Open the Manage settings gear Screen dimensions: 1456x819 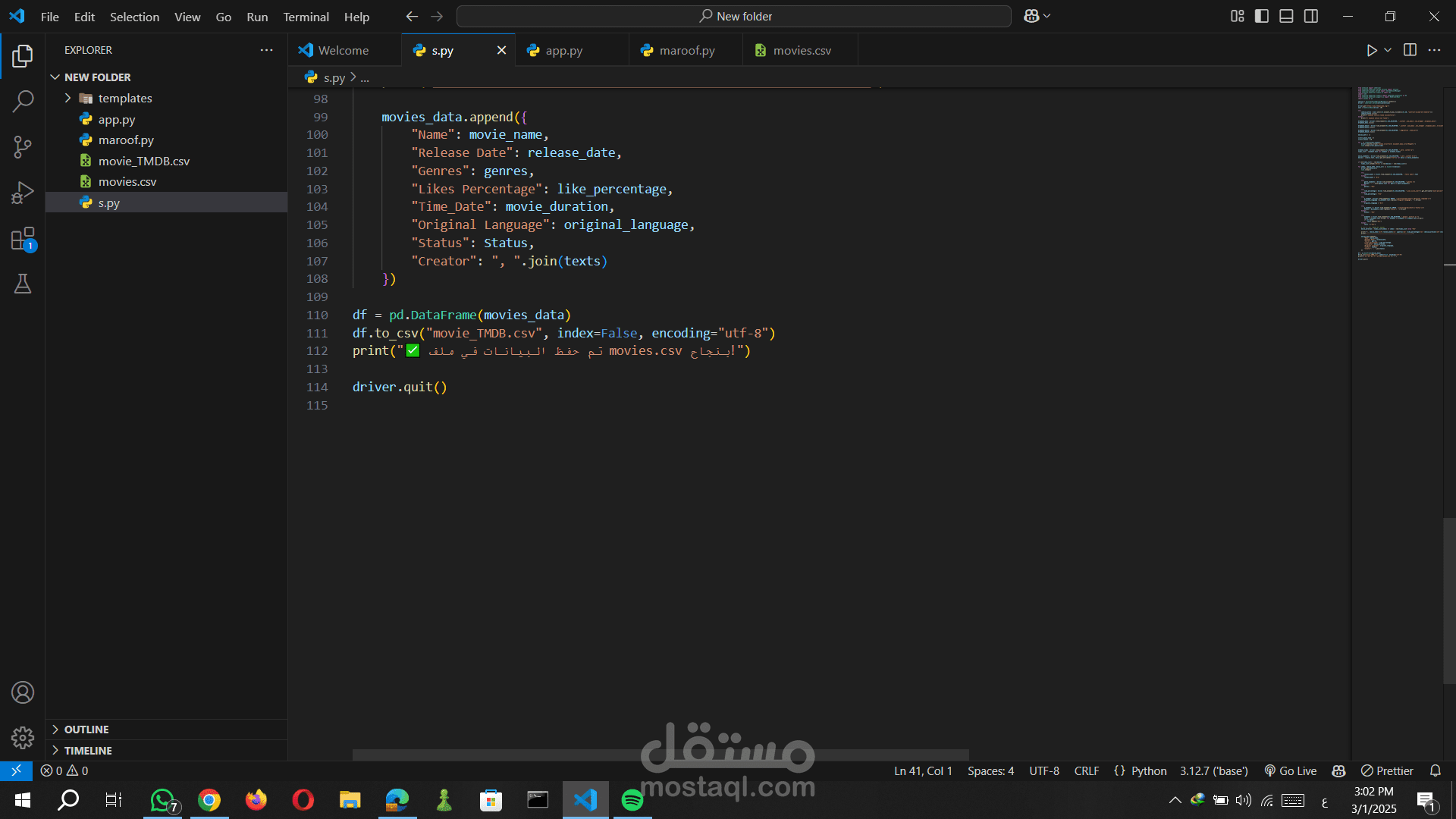(x=23, y=737)
